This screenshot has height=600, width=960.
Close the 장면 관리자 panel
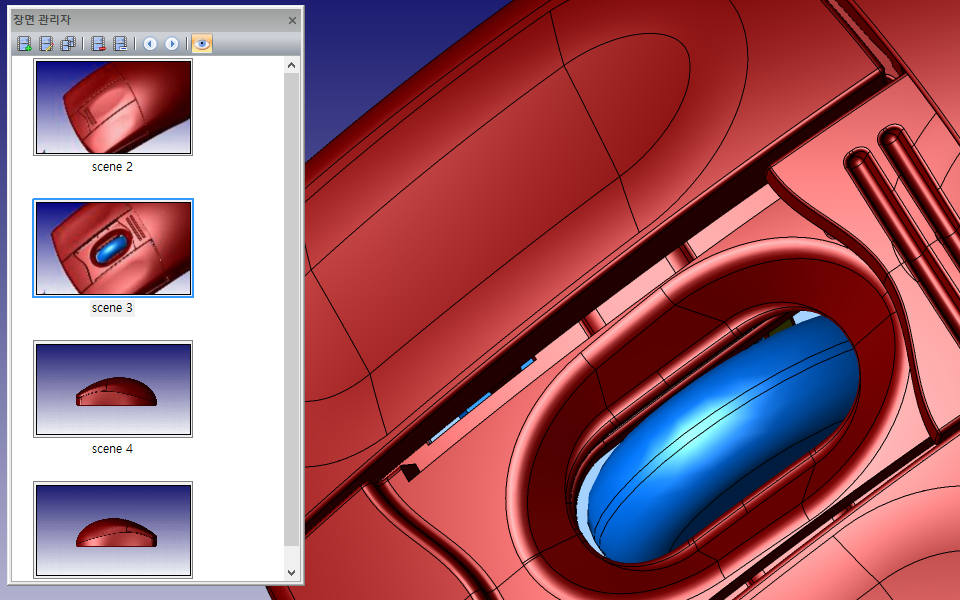pyautogui.click(x=292, y=20)
